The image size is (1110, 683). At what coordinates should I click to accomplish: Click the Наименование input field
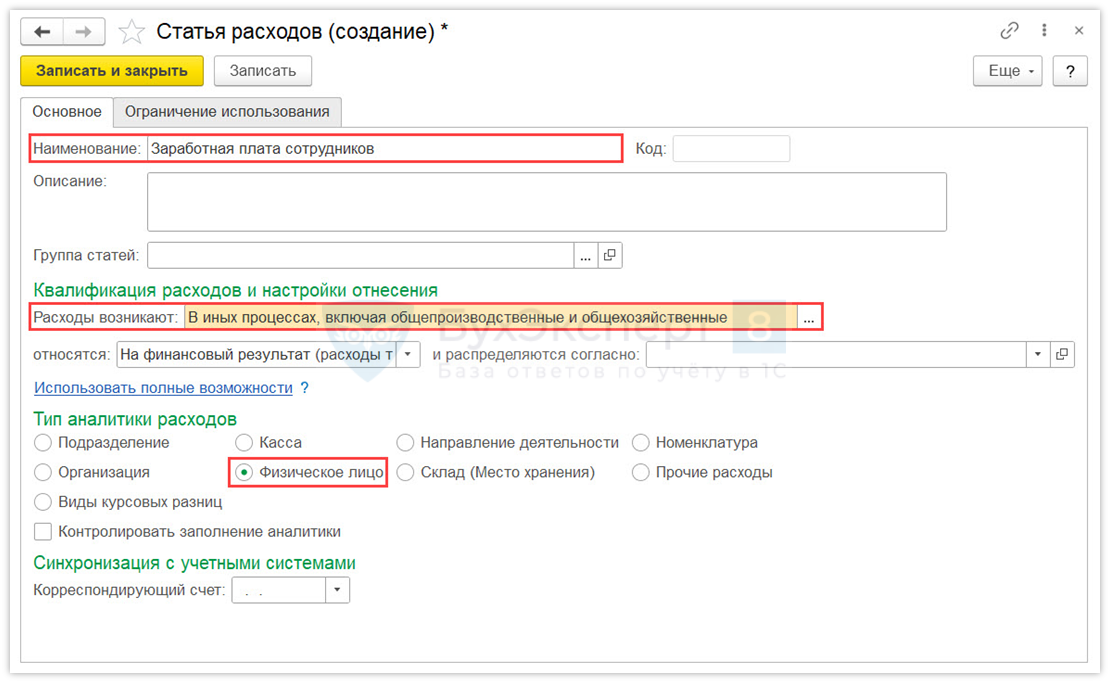[384, 149]
